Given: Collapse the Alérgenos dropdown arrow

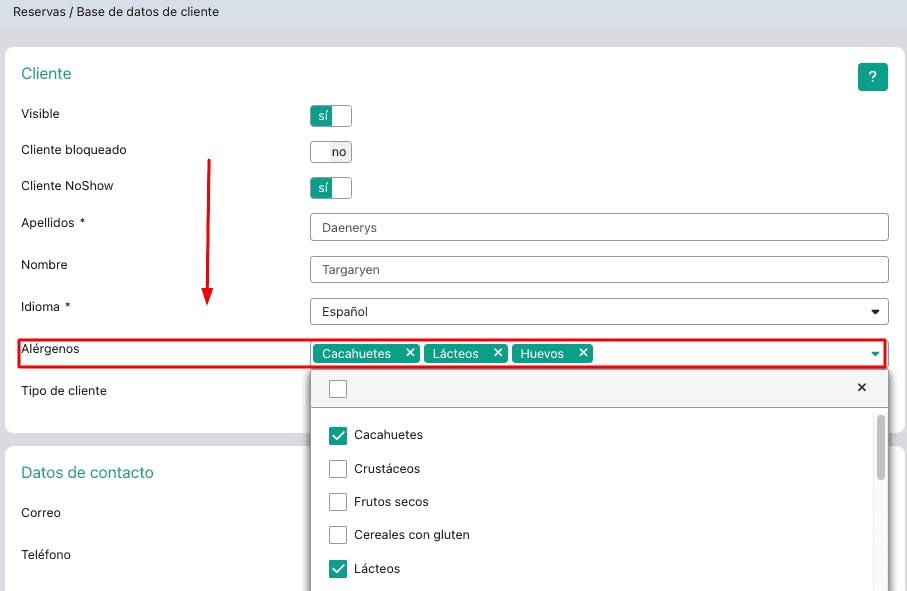Looking at the screenshot, I should tap(875, 353).
